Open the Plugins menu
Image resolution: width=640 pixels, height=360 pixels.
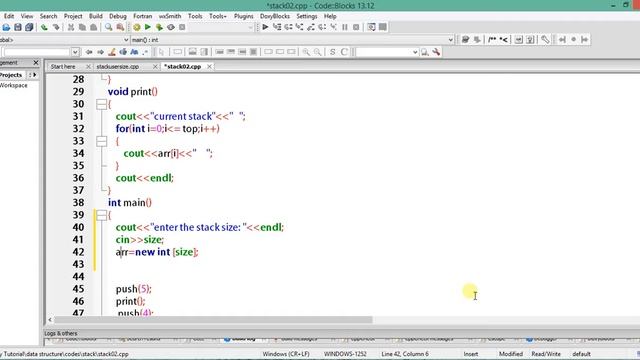pyautogui.click(x=243, y=16)
